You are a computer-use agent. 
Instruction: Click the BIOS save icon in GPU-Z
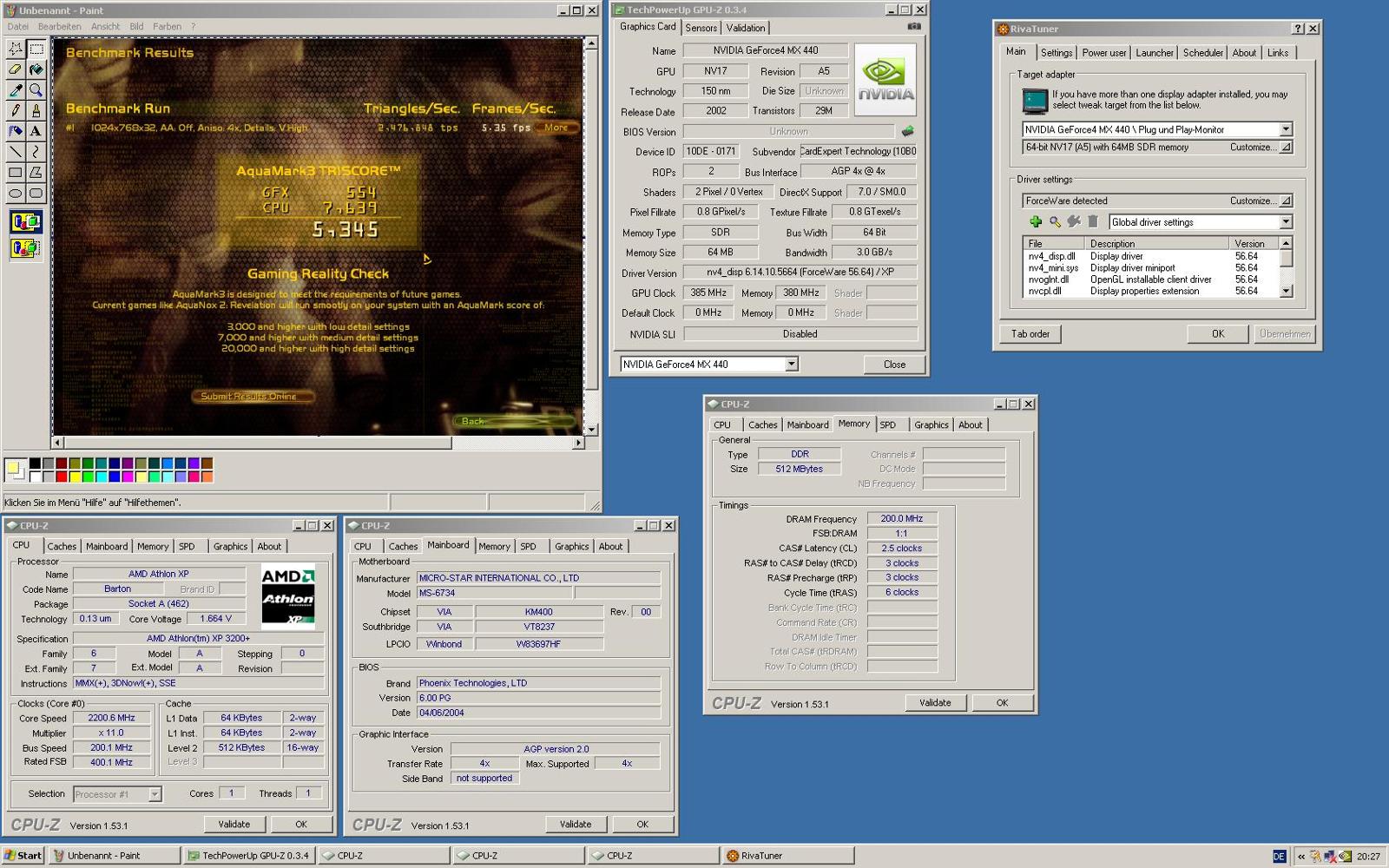point(908,131)
